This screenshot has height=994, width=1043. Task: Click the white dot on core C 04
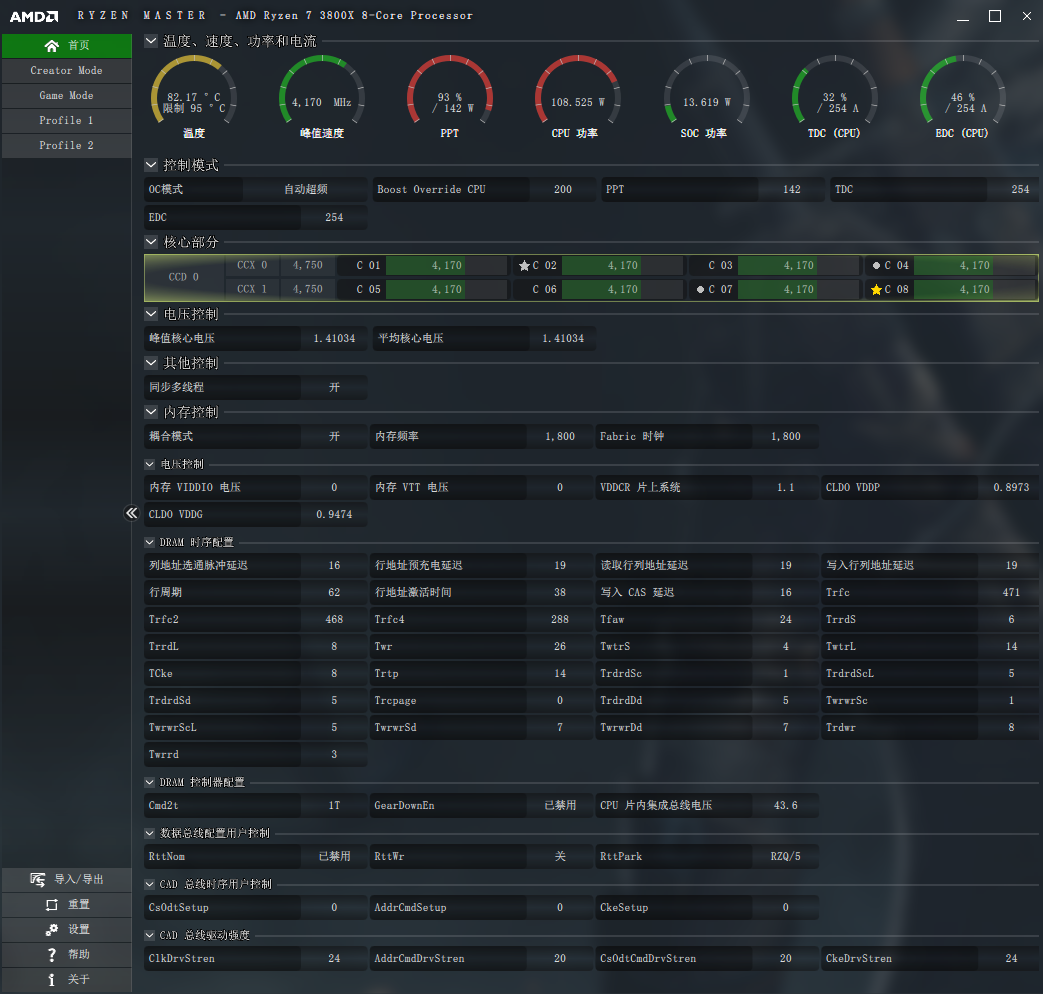[x=877, y=265]
